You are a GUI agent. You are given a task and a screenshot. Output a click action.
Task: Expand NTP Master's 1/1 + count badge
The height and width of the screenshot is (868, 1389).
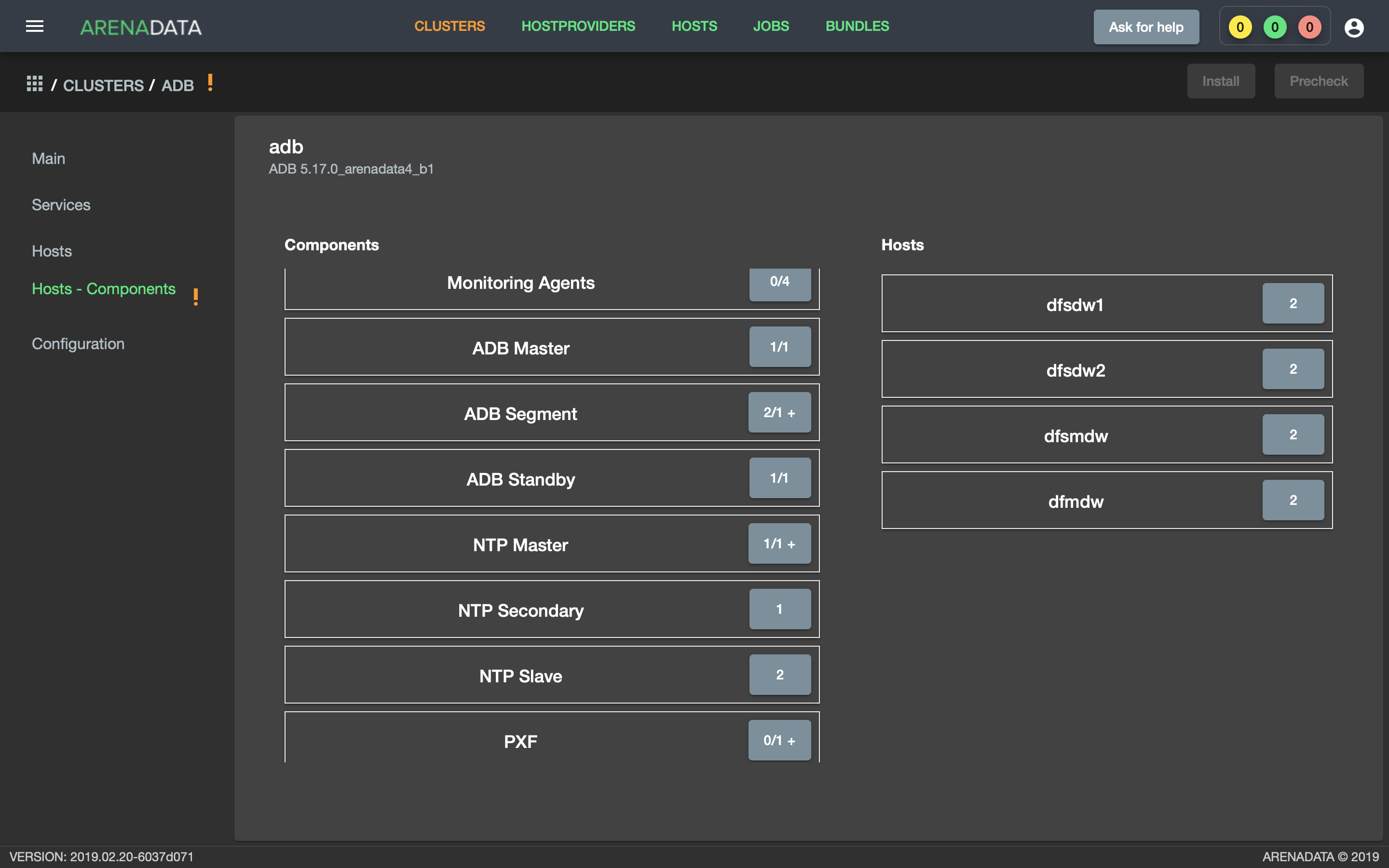click(779, 543)
